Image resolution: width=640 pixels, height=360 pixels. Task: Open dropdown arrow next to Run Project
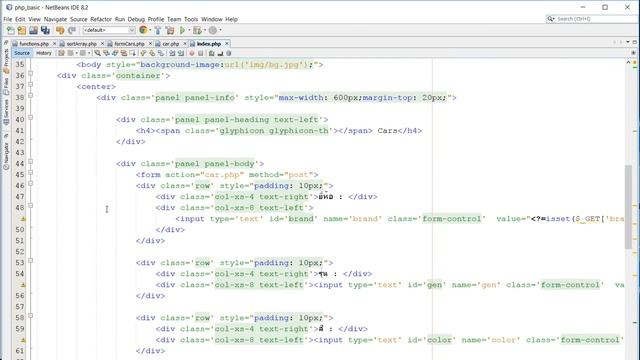coord(189,30)
